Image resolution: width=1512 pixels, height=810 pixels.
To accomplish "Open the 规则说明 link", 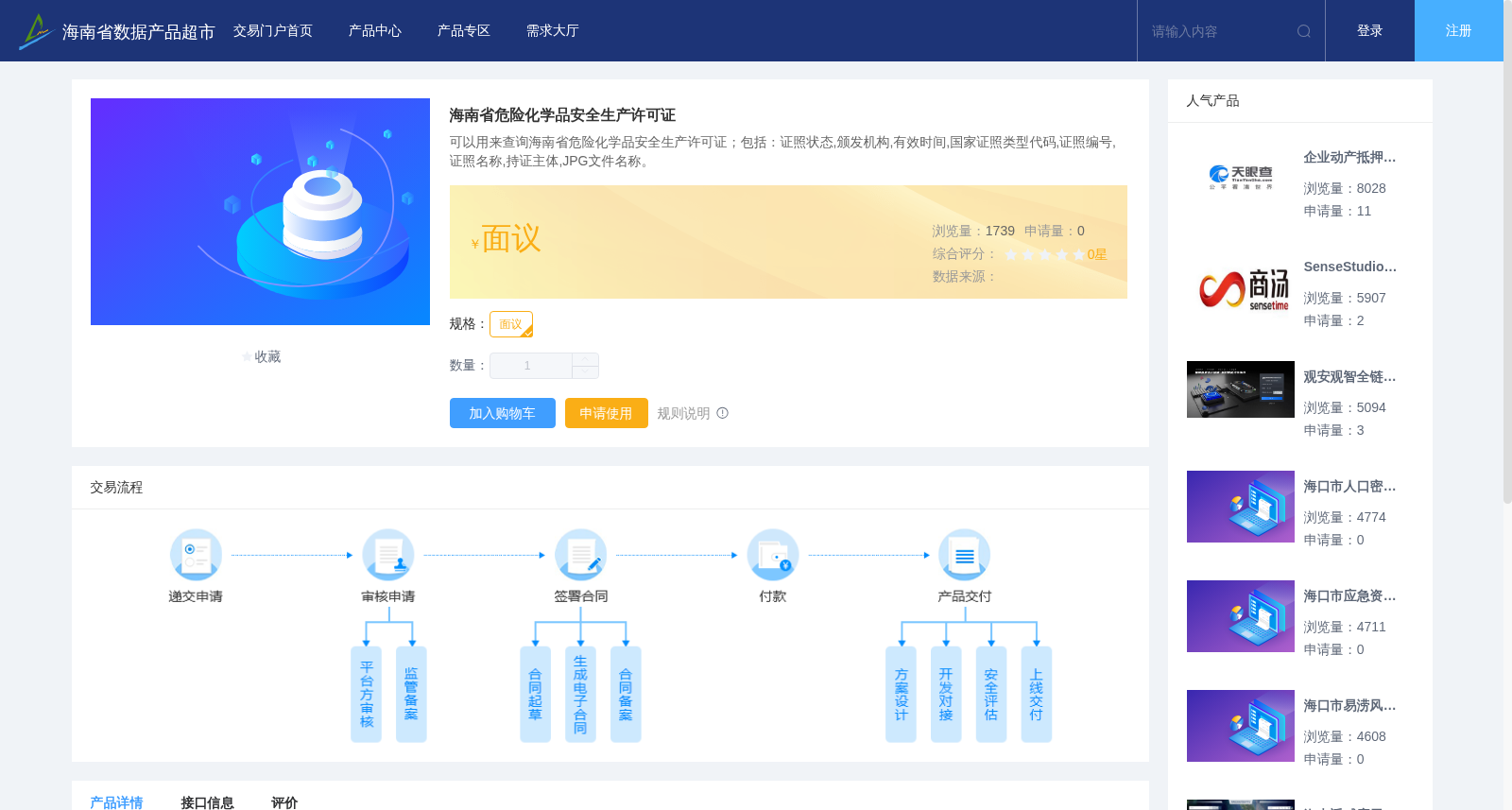I will pyautogui.click(x=683, y=413).
